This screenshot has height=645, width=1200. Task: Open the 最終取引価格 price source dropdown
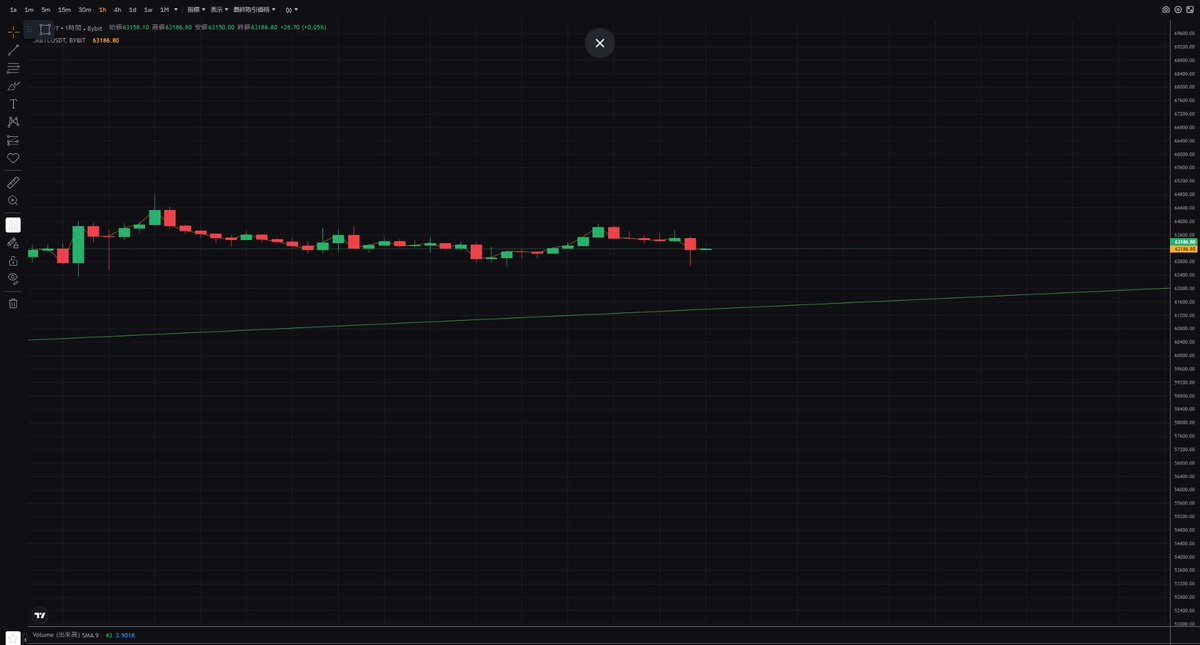255,9
